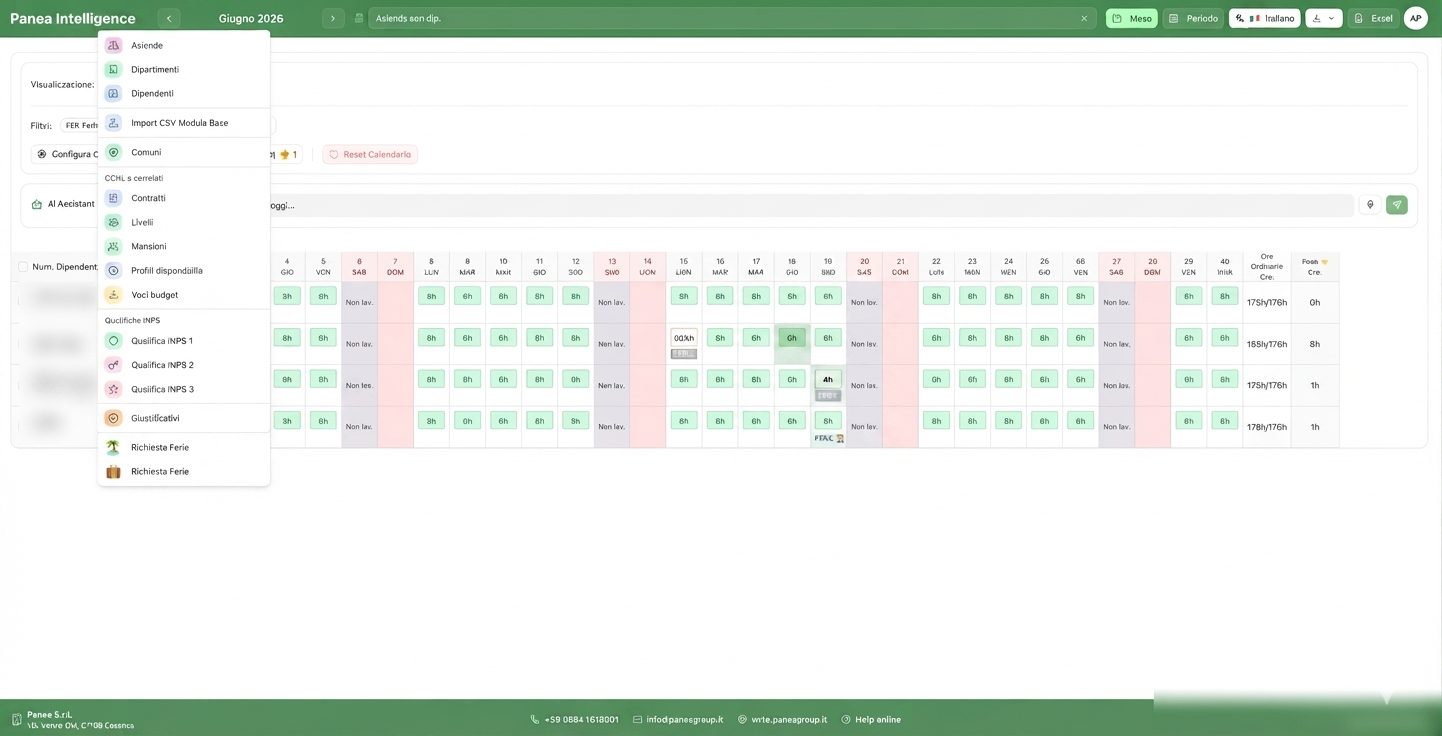Click the Profili disponibilità clock icon
Screen dimensions: 1442x736
pyautogui.click(x=113, y=270)
